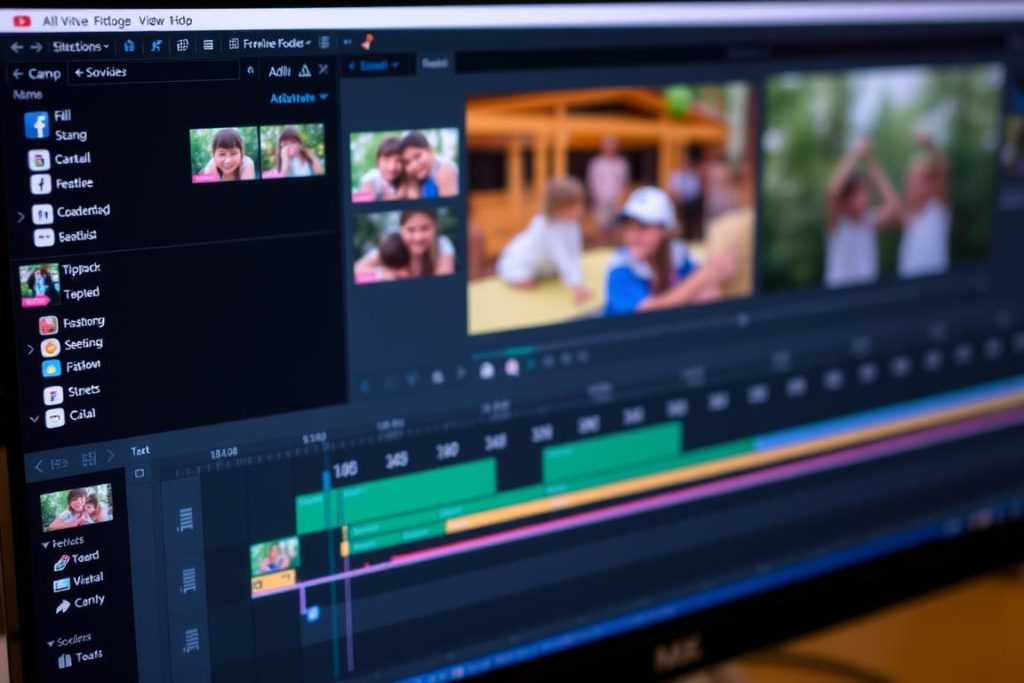Click the back arrow in the media panel

tap(17, 73)
